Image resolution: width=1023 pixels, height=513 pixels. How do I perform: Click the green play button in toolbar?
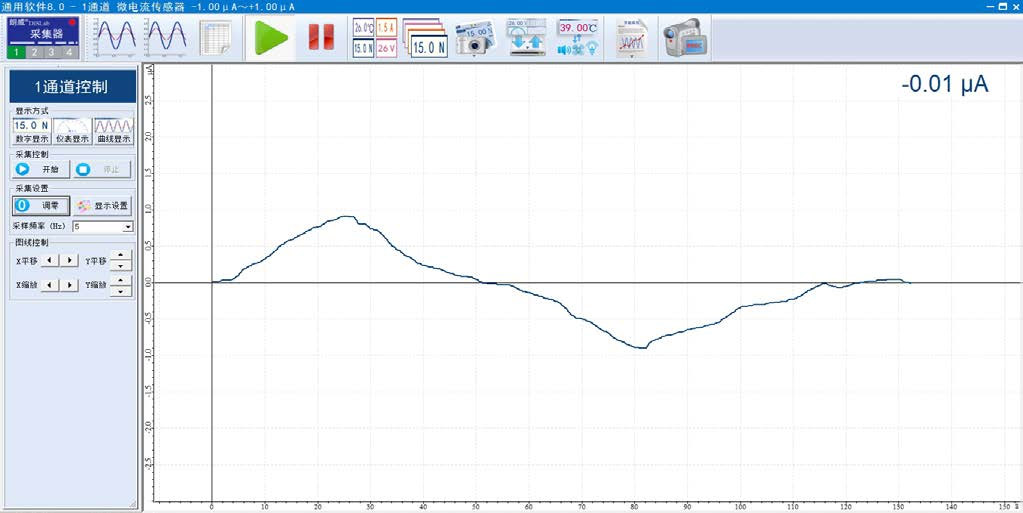(x=271, y=38)
